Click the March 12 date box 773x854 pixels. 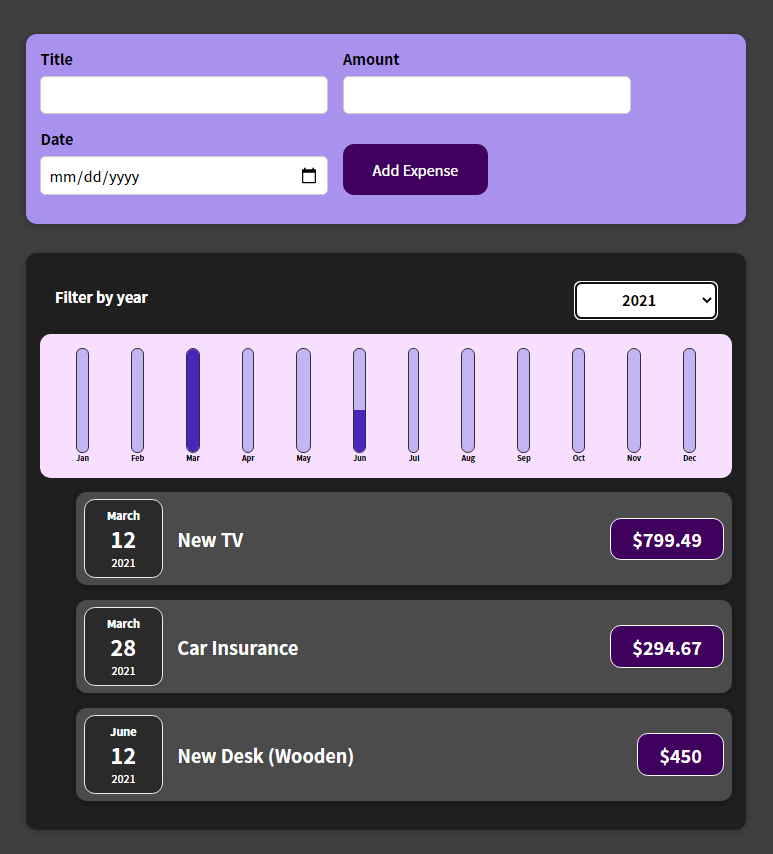tap(123, 539)
